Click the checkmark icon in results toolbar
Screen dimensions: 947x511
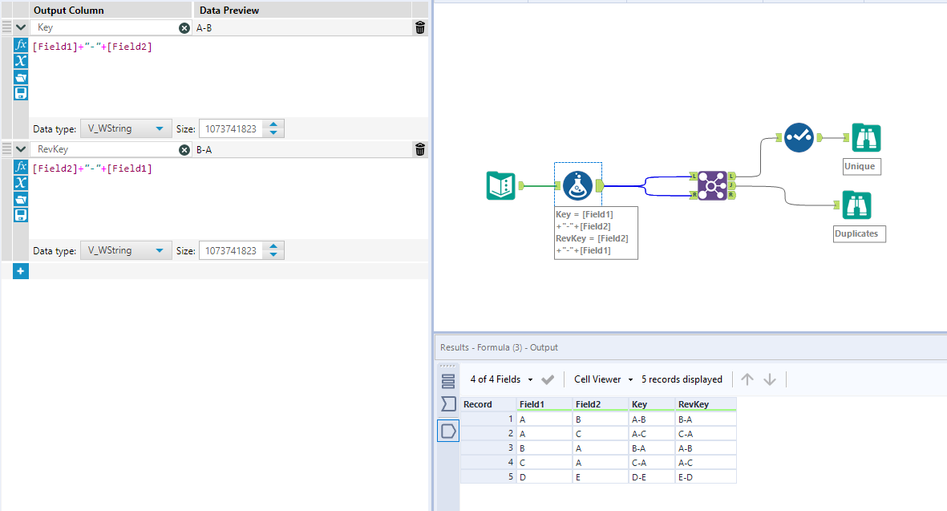548,379
